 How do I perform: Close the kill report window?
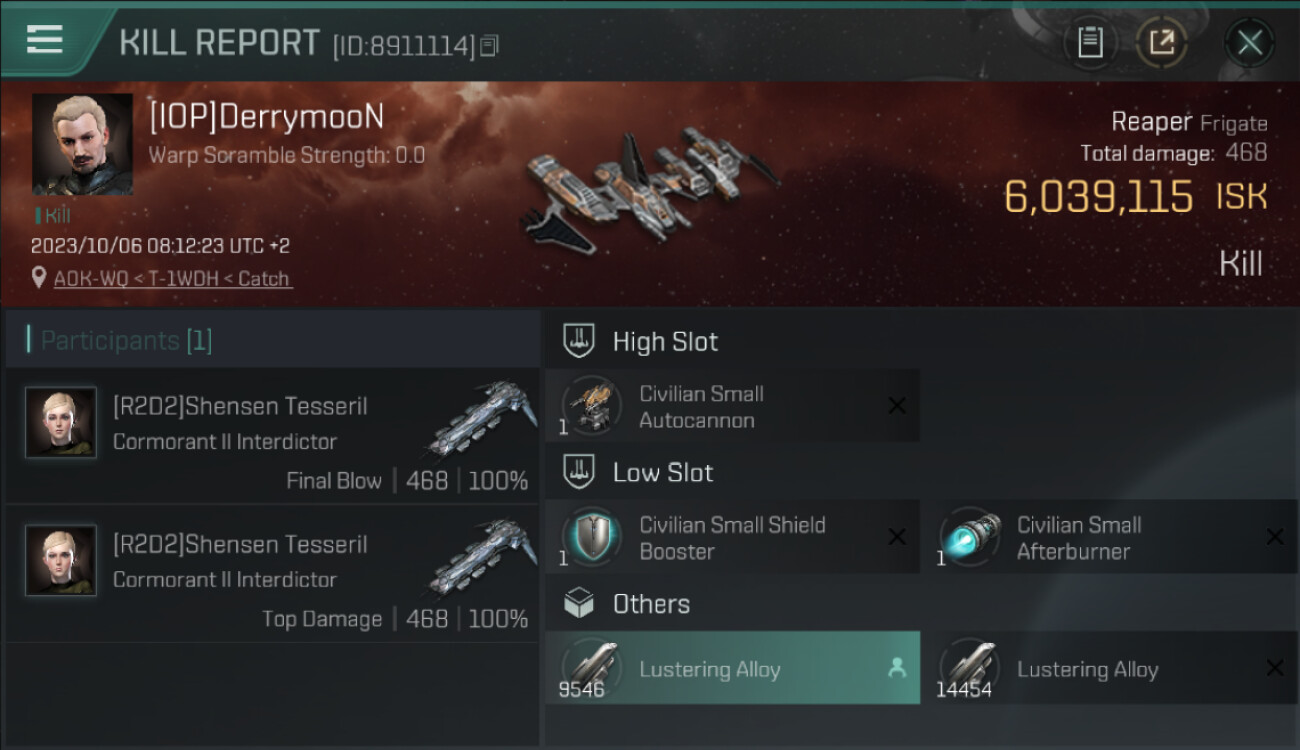[1249, 42]
